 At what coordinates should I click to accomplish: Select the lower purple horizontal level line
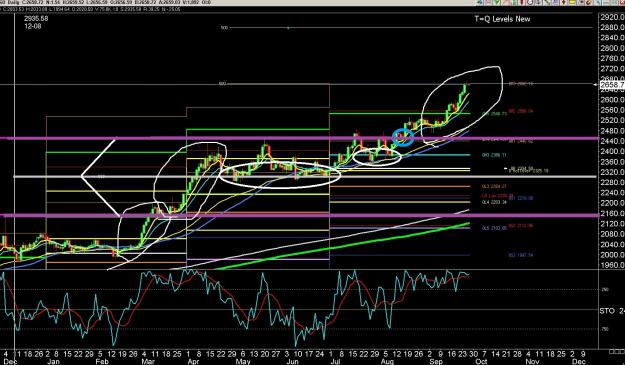pos(299,216)
